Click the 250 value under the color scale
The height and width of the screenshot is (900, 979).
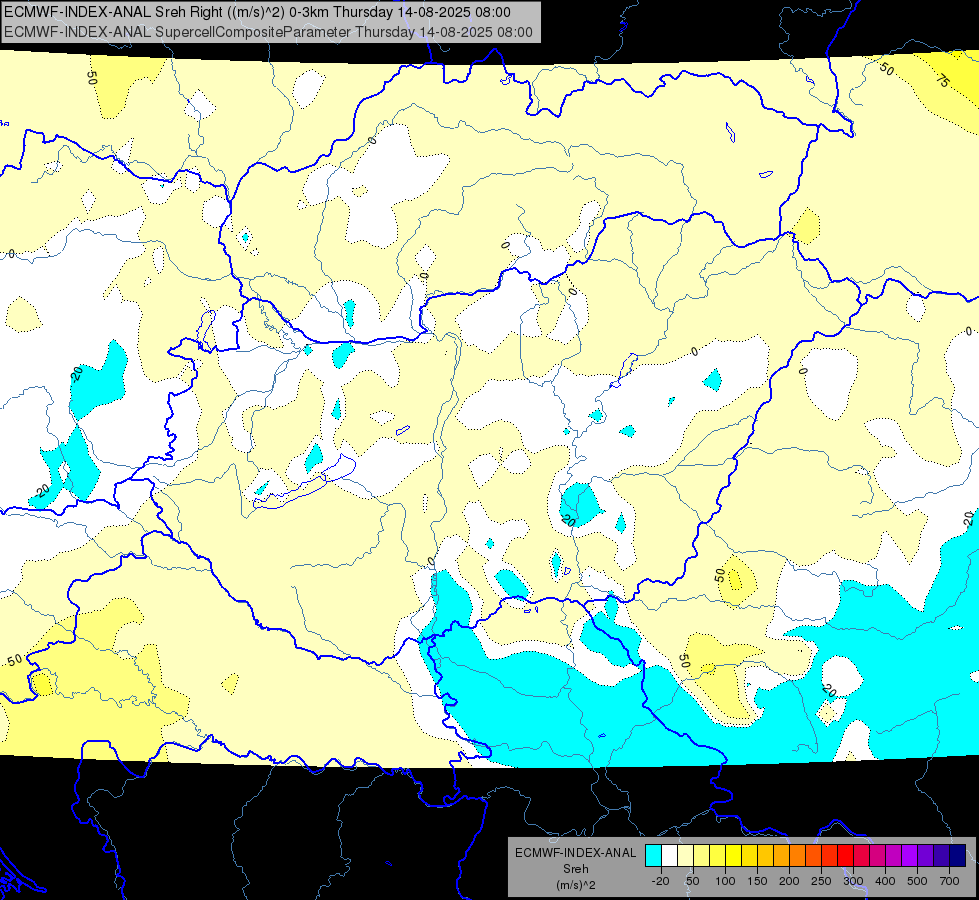[821, 881]
